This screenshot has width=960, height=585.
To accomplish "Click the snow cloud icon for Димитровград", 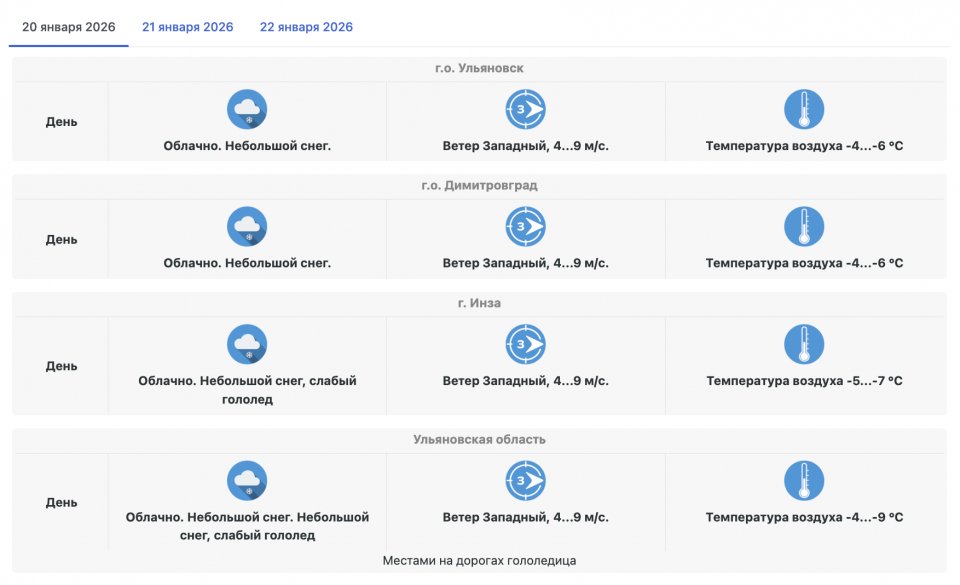I will tap(247, 227).
